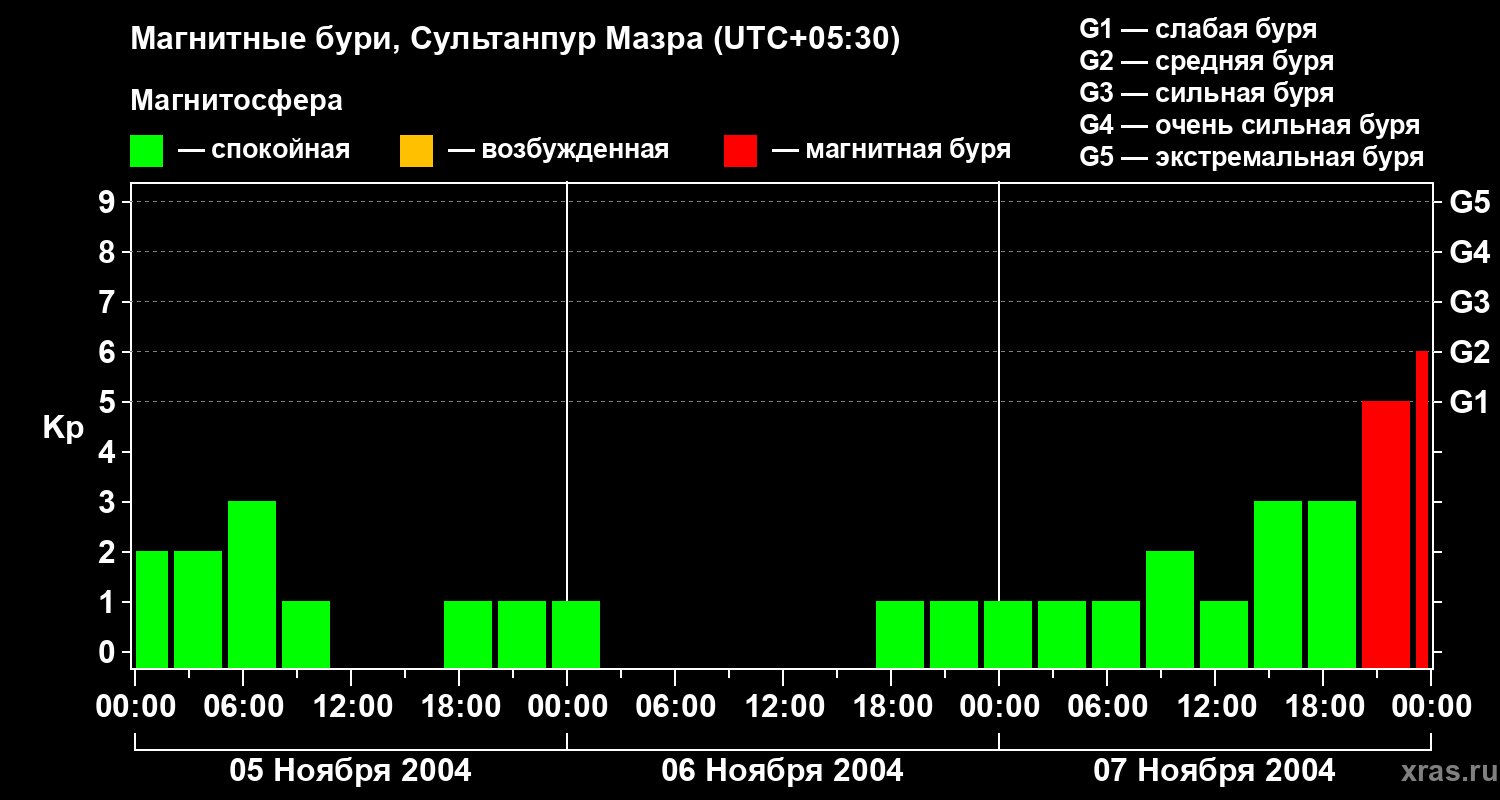Click the "05 Ноября 2004" date label
The image size is (1500, 800).
[x=350, y=771]
